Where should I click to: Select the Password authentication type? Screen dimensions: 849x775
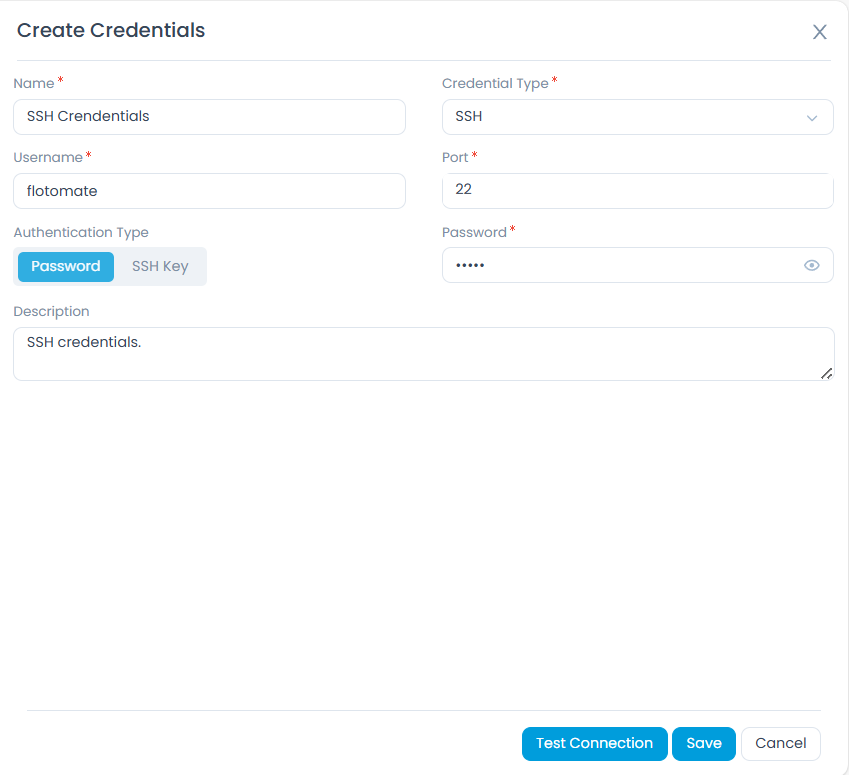[64, 266]
